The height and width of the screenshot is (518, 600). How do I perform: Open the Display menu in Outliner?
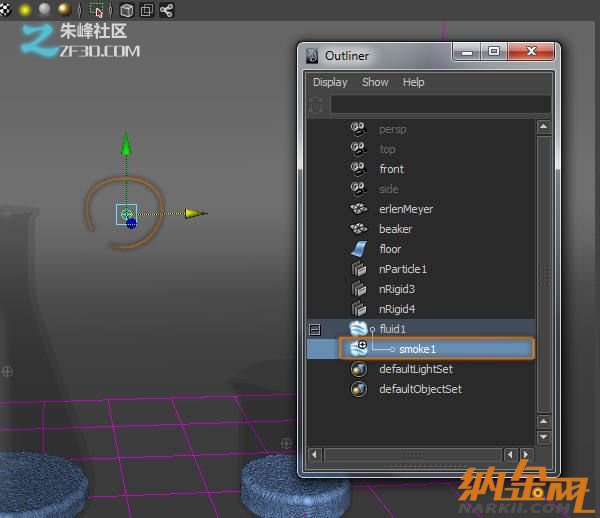click(330, 82)
